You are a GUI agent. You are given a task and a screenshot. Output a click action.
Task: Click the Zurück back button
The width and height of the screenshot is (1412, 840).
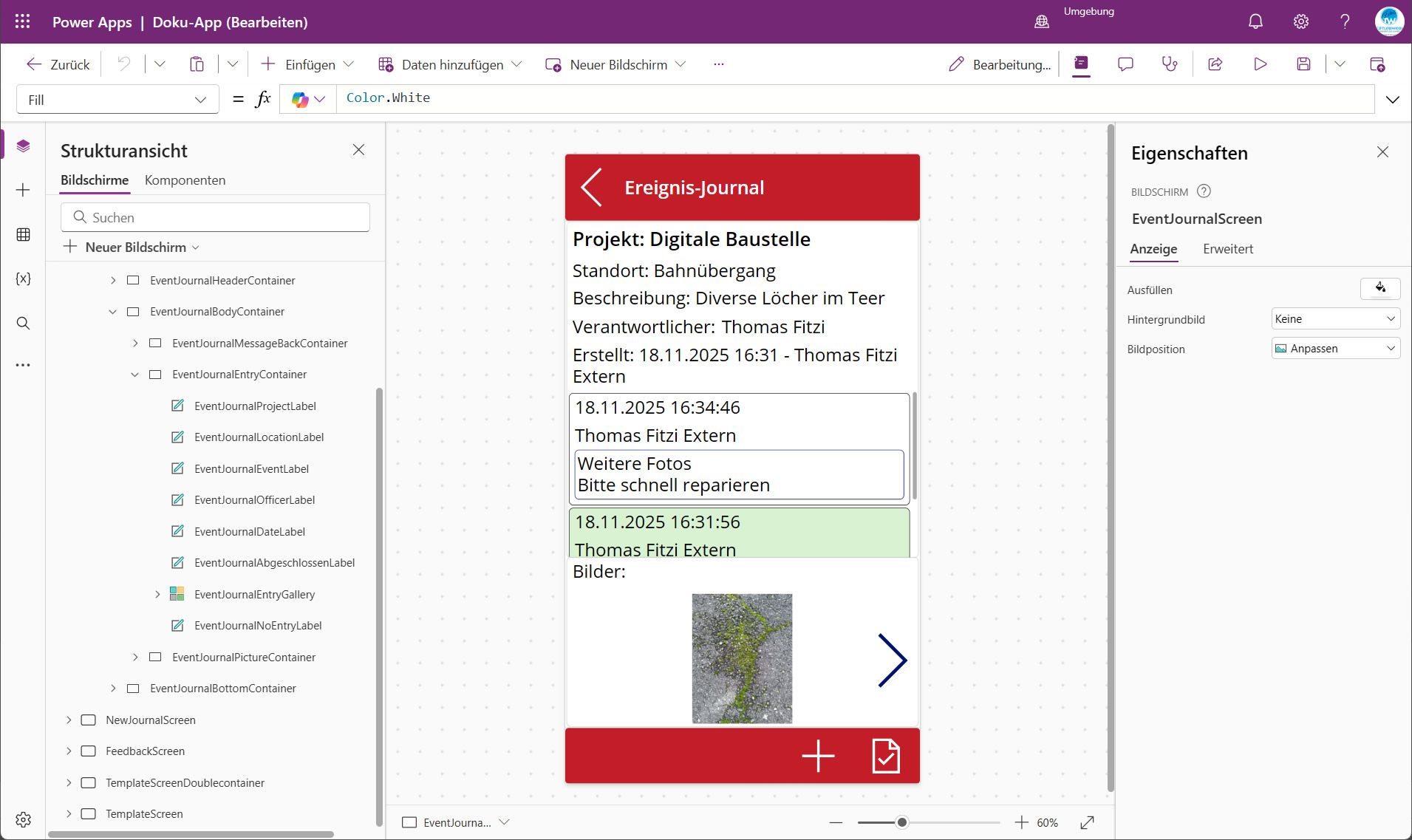58,64
